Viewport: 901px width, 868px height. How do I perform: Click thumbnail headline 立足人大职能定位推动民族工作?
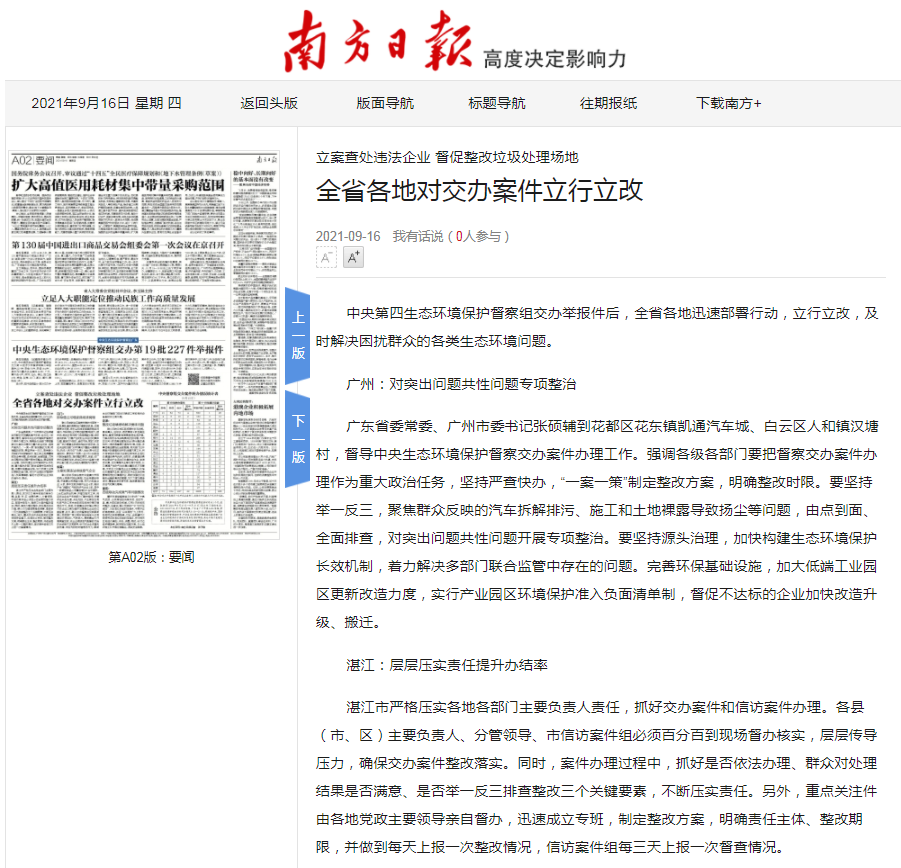(117, 299)
